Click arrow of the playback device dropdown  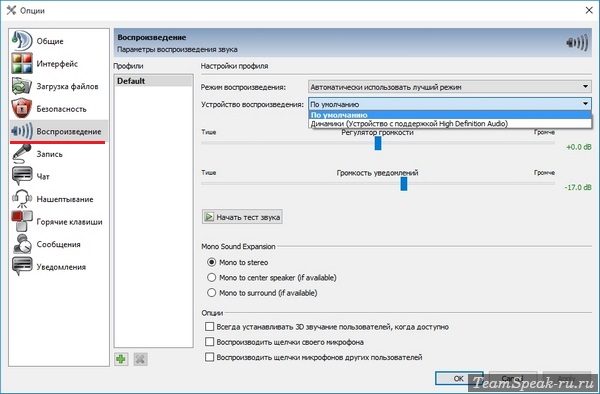(x=585, y=104)
